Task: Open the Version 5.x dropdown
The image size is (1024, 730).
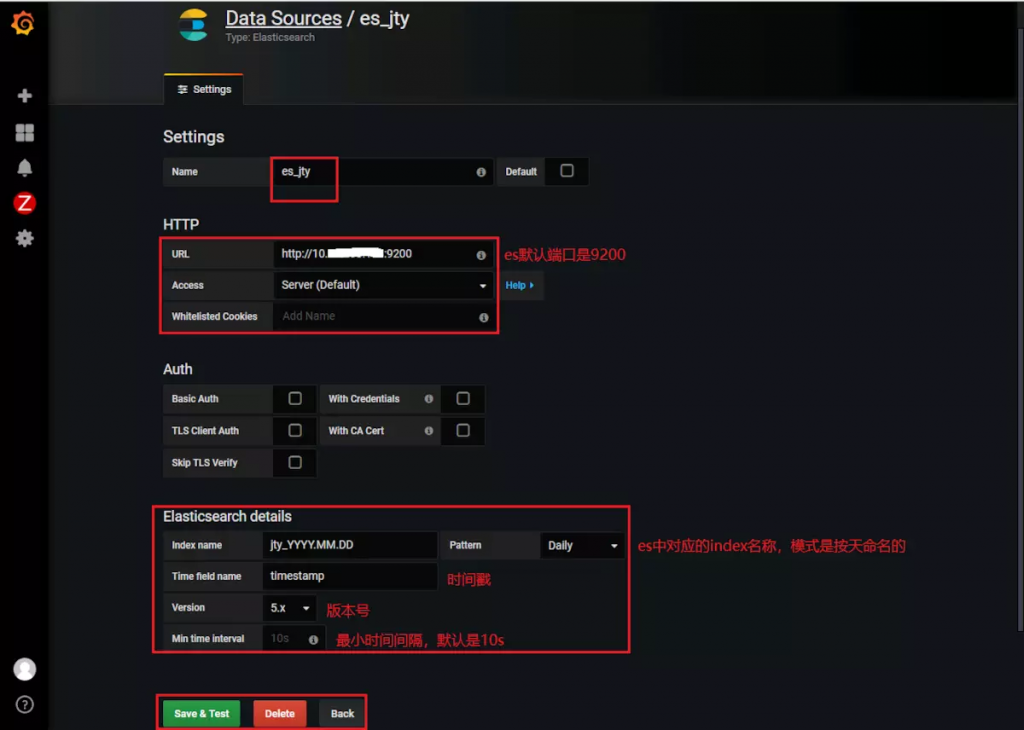Action: pyautogui.click(x=289, y=608)
